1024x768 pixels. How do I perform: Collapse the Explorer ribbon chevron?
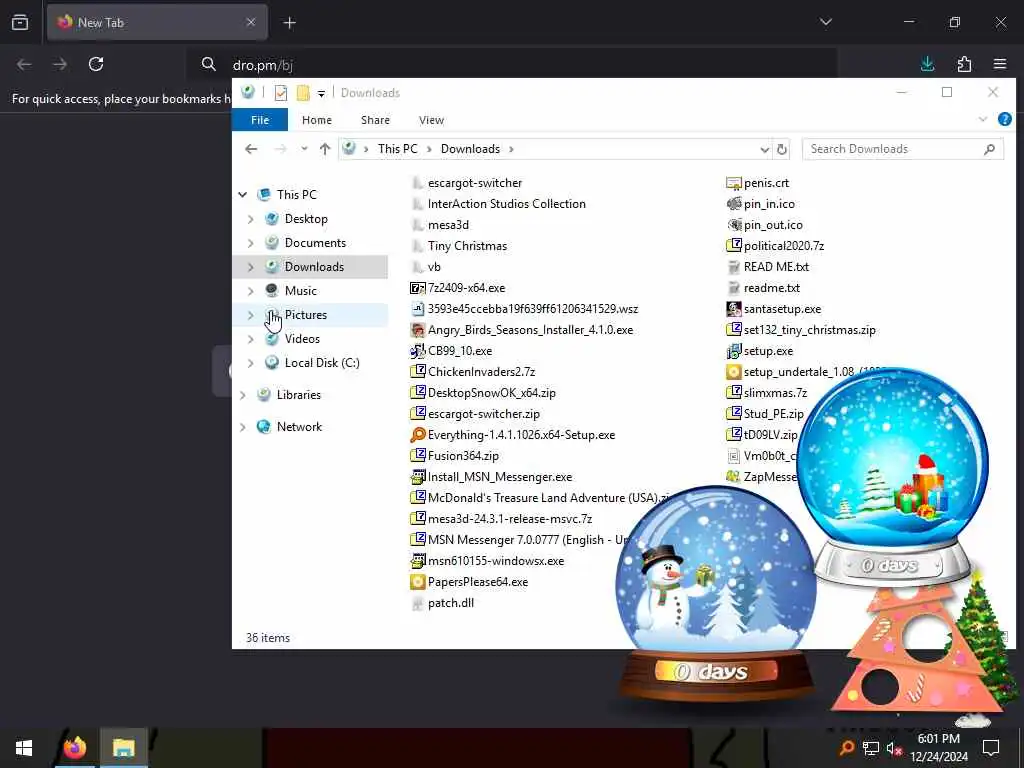tap(982, 120)
